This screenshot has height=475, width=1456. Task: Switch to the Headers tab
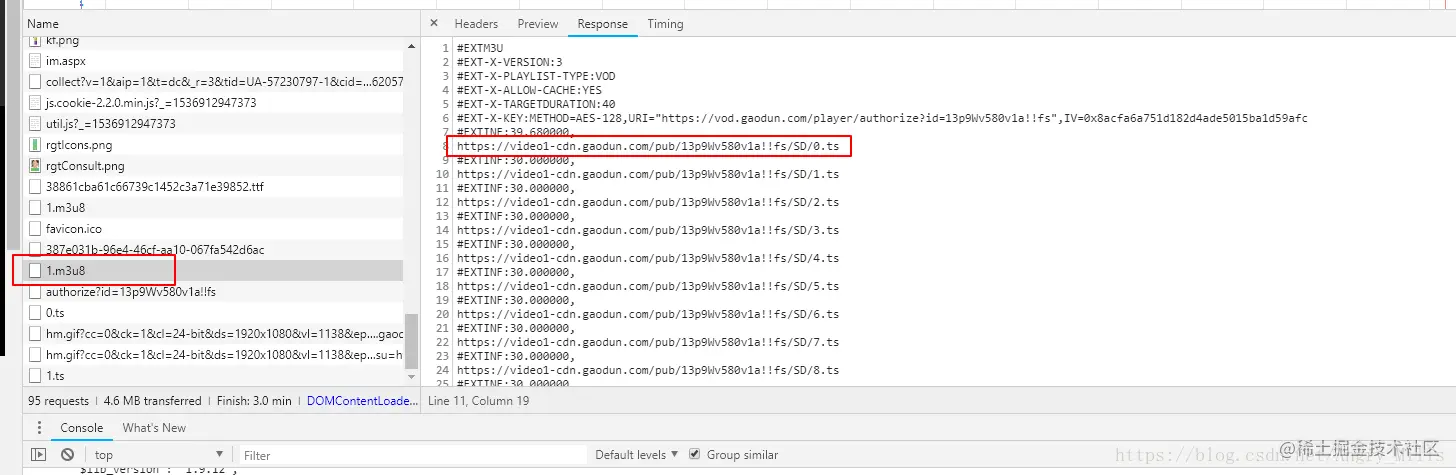click(x=476, y=24)
